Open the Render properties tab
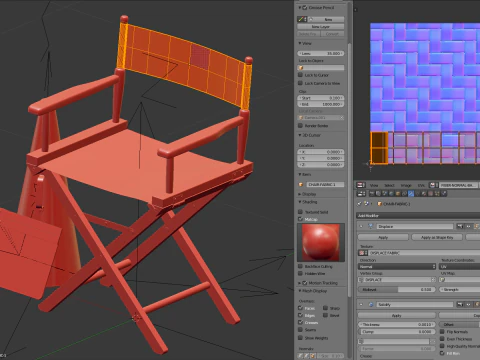Image resolution: width=480 pixels, height=360 pixels. pos(372,194)
